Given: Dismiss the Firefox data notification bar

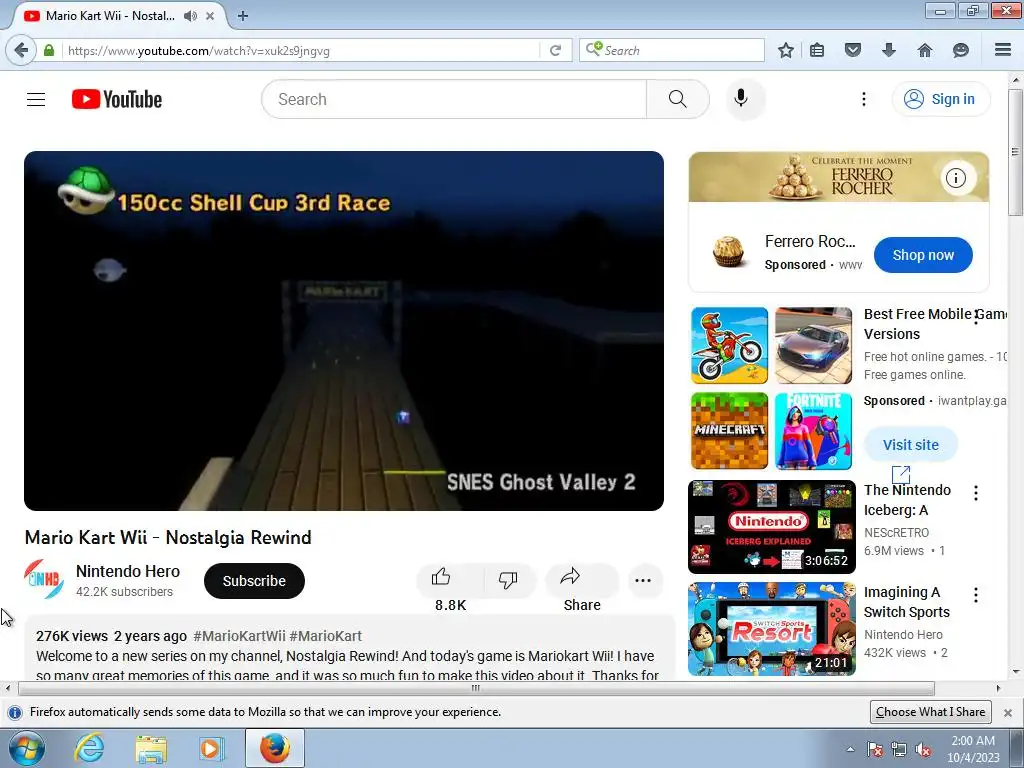Looking at the screenshot, I should [1008, 712].
